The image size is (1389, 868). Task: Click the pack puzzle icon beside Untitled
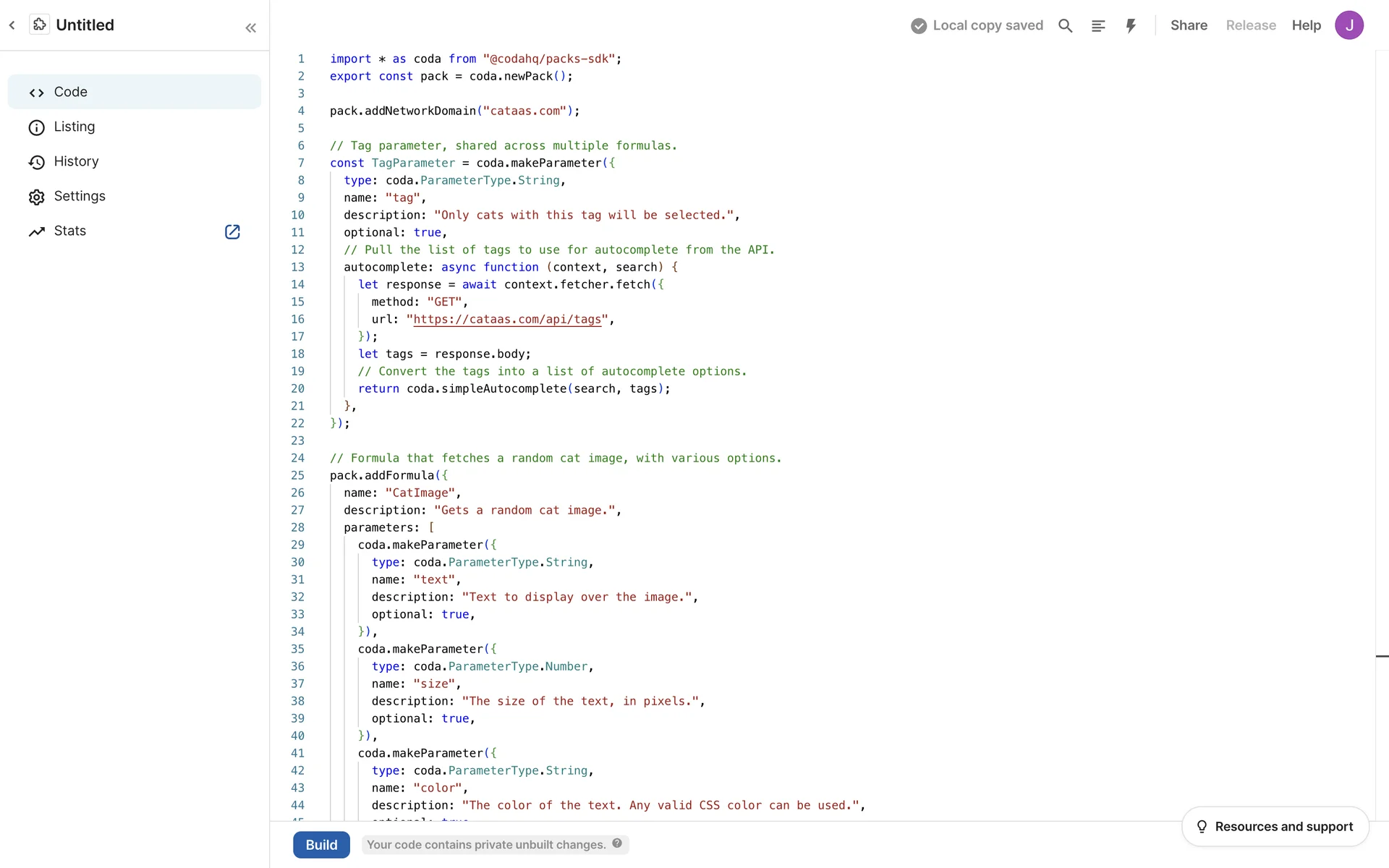[40, 25]
